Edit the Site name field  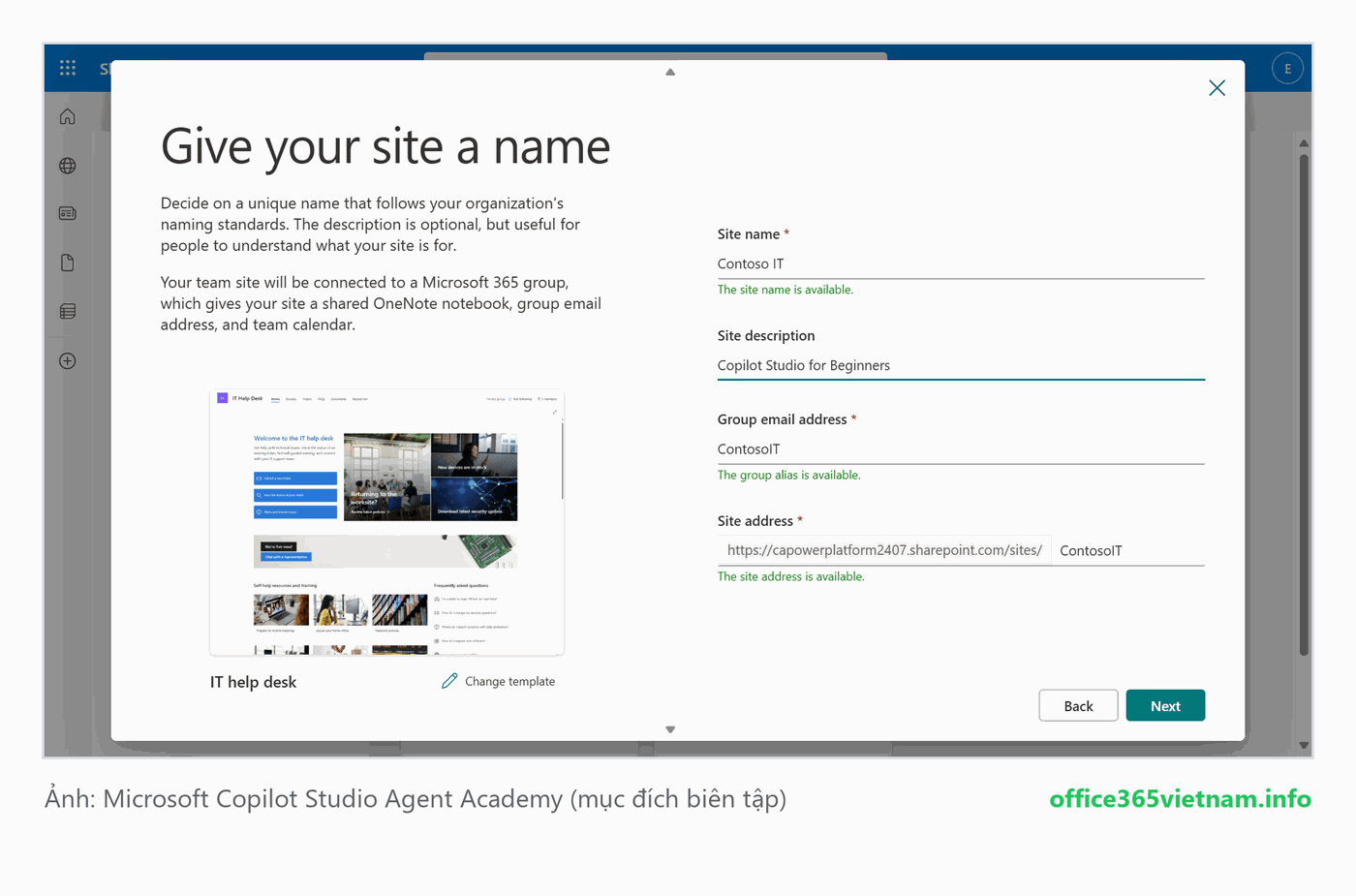pos(961,263)
